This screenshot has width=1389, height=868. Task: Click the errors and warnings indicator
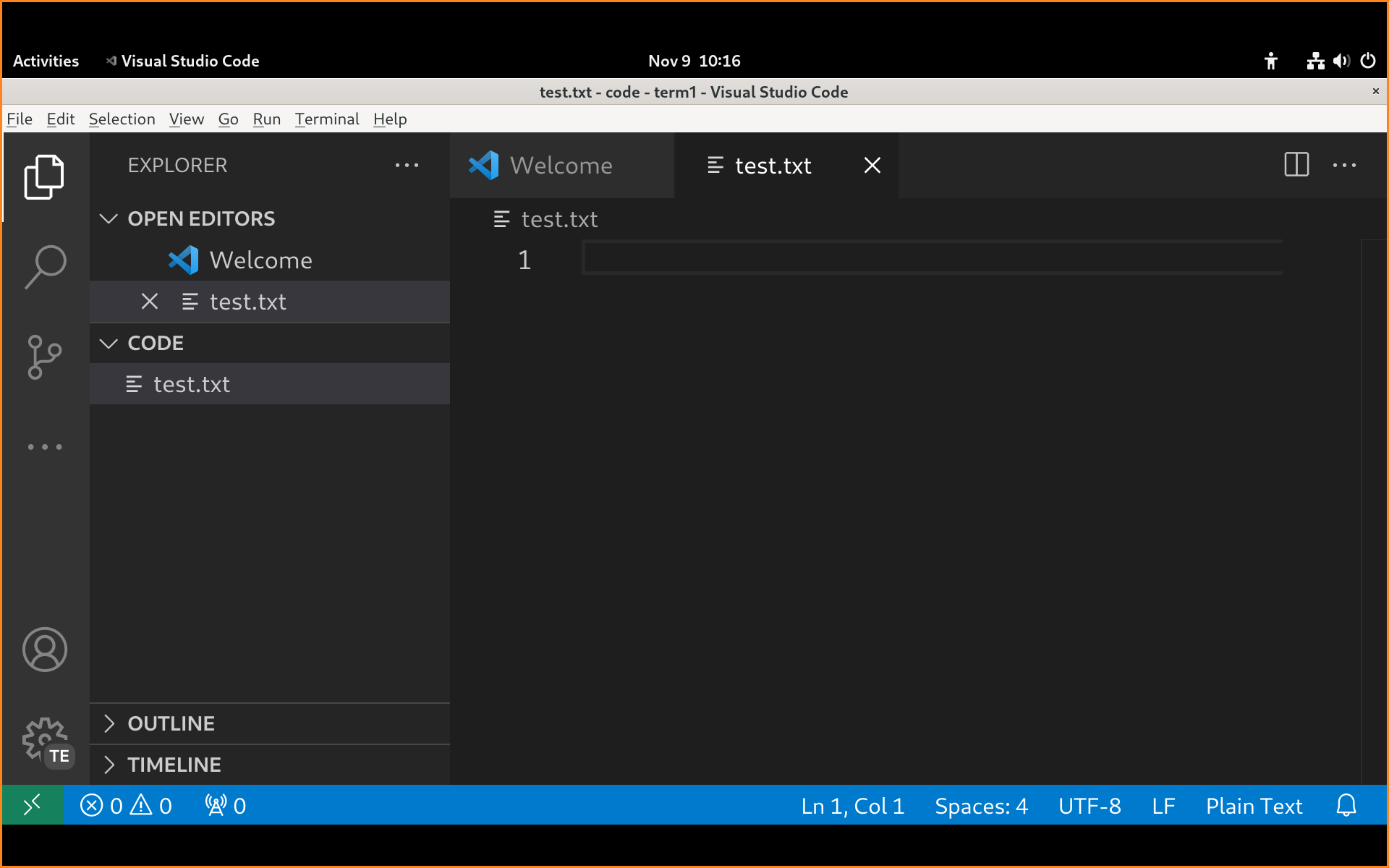[126, 806]
